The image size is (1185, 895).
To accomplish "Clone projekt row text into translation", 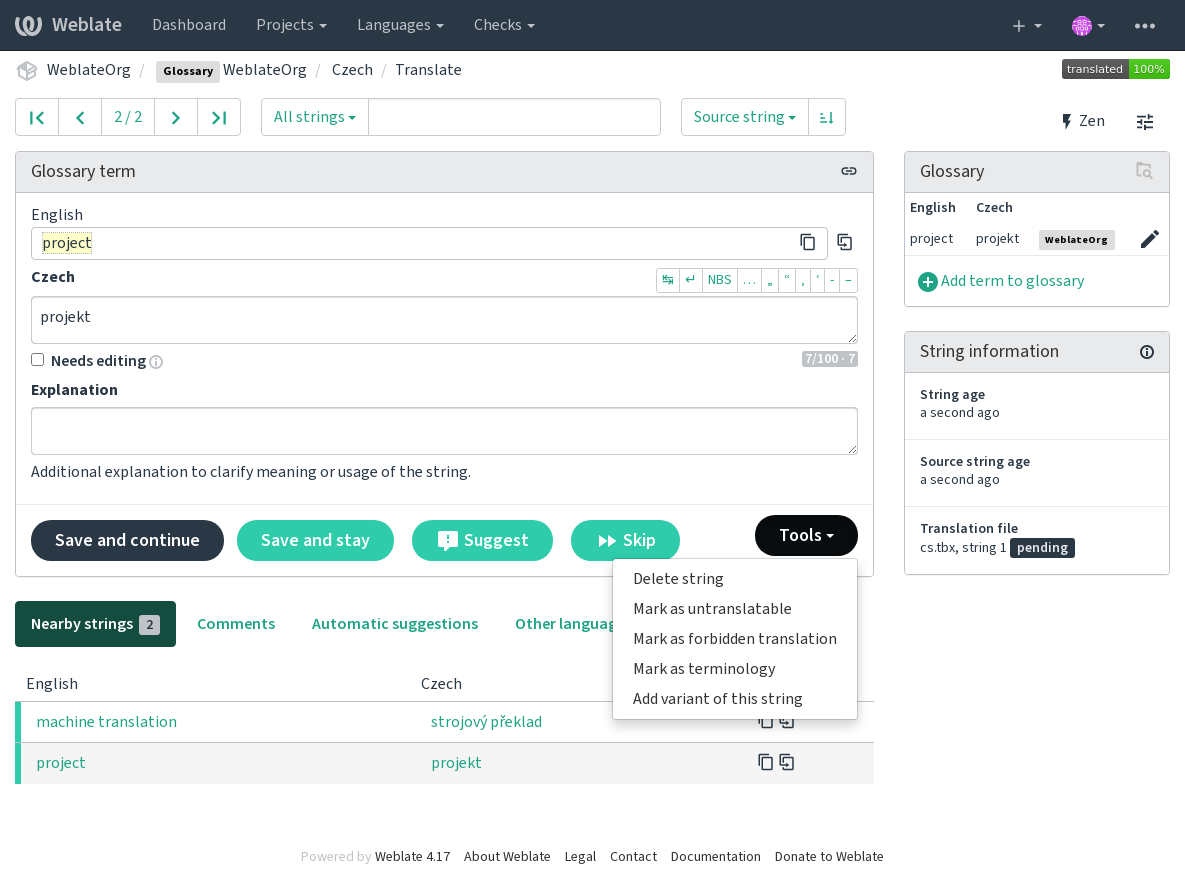I will (787, 762).
